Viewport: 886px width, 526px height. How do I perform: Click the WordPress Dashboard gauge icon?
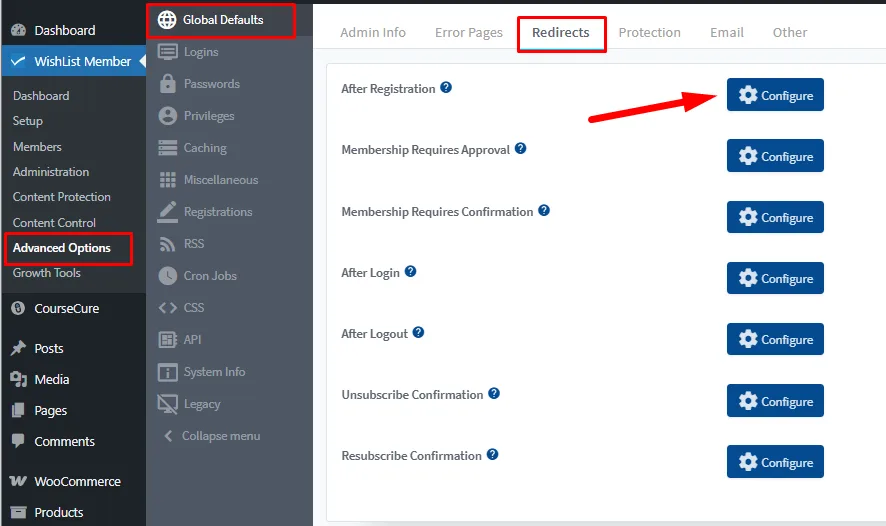click(x=19, y=30)
